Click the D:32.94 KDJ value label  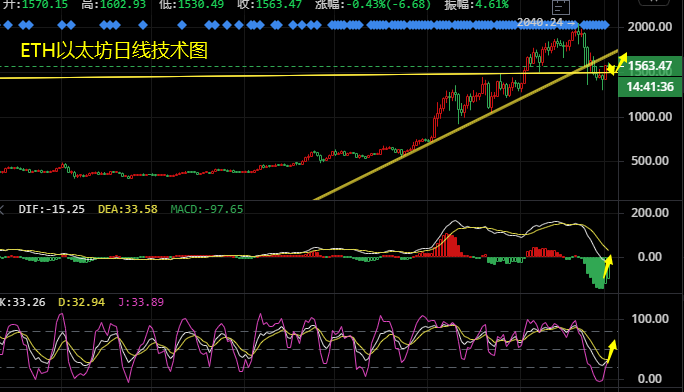pyautogui.click(x=82, y=302)
